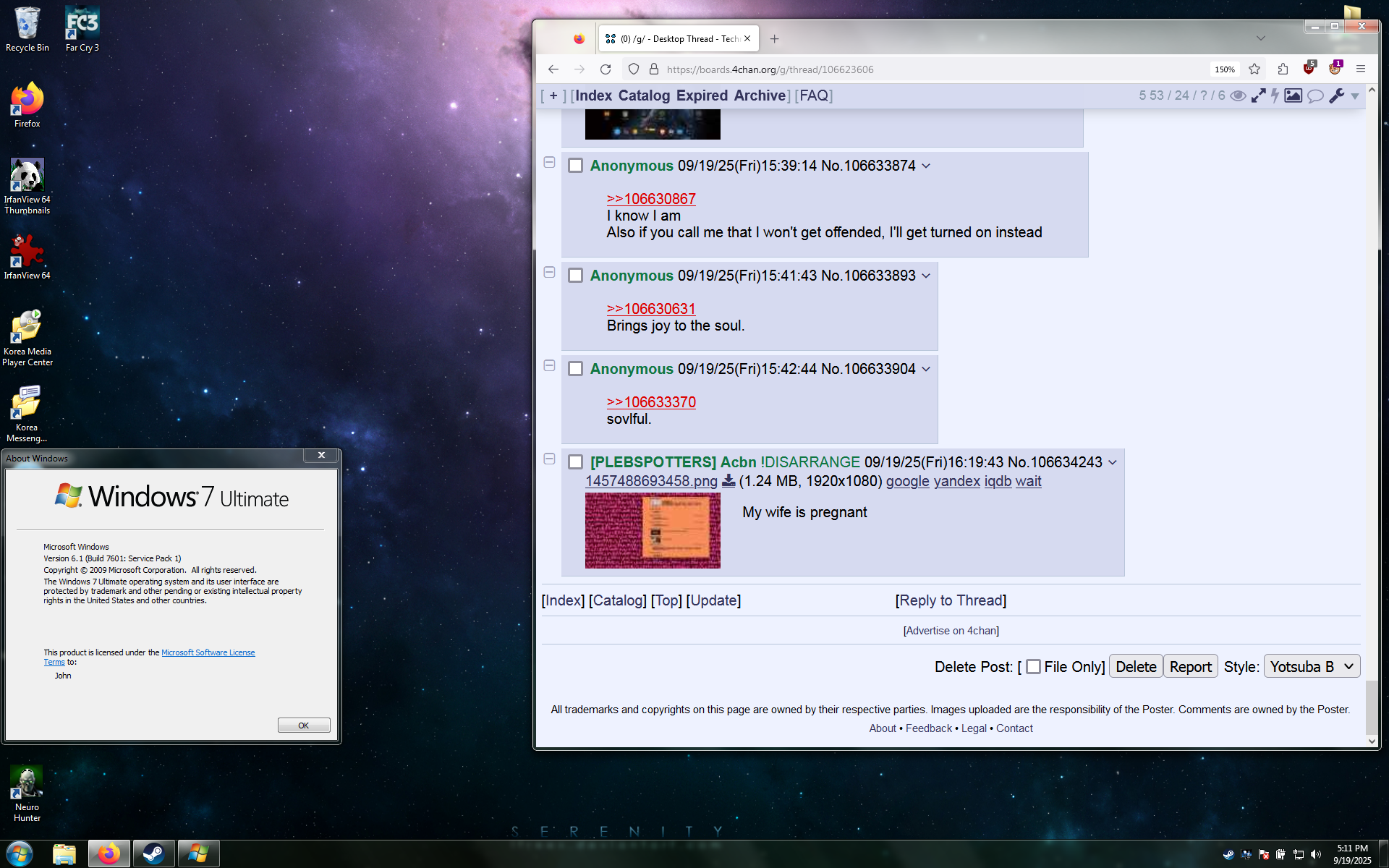Screen dimensions: 1389x868
Task: Click the speech bubble icon in header
Action: tap(1315, 95)
